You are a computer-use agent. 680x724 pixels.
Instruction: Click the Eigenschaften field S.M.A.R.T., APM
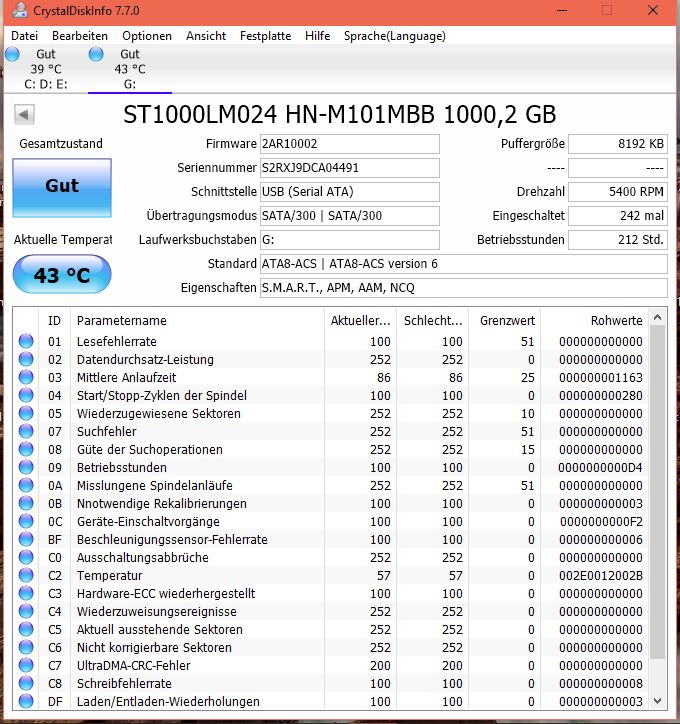[463, 288]
